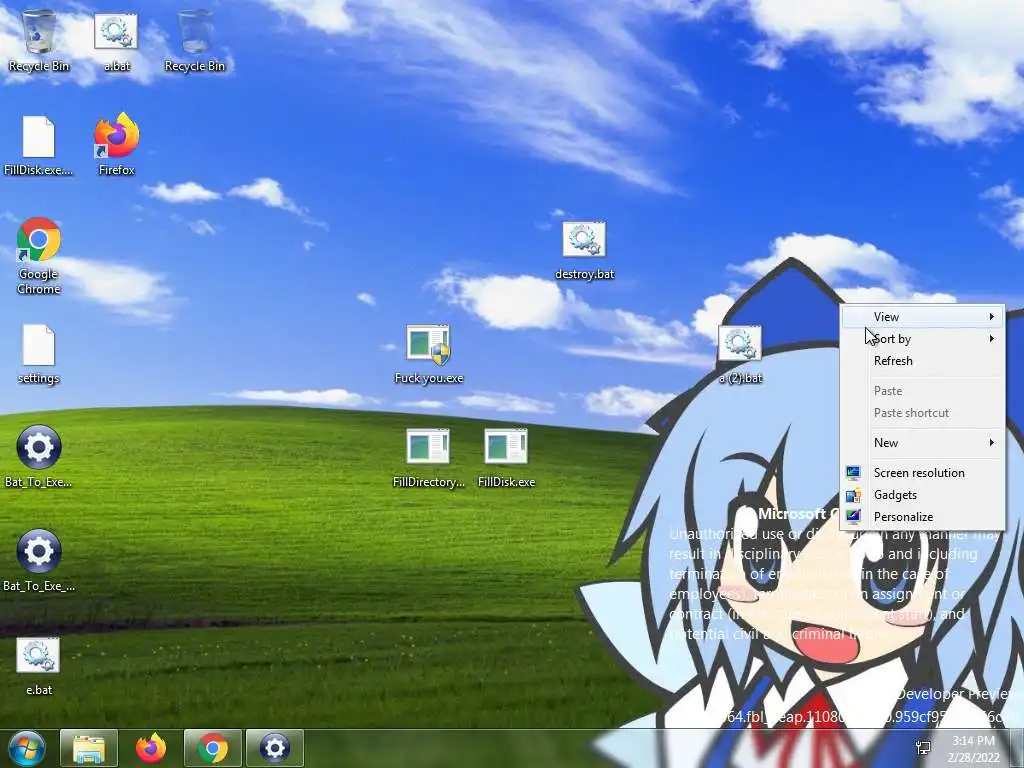Expand the arrow beside New

(x=991, y=443)
